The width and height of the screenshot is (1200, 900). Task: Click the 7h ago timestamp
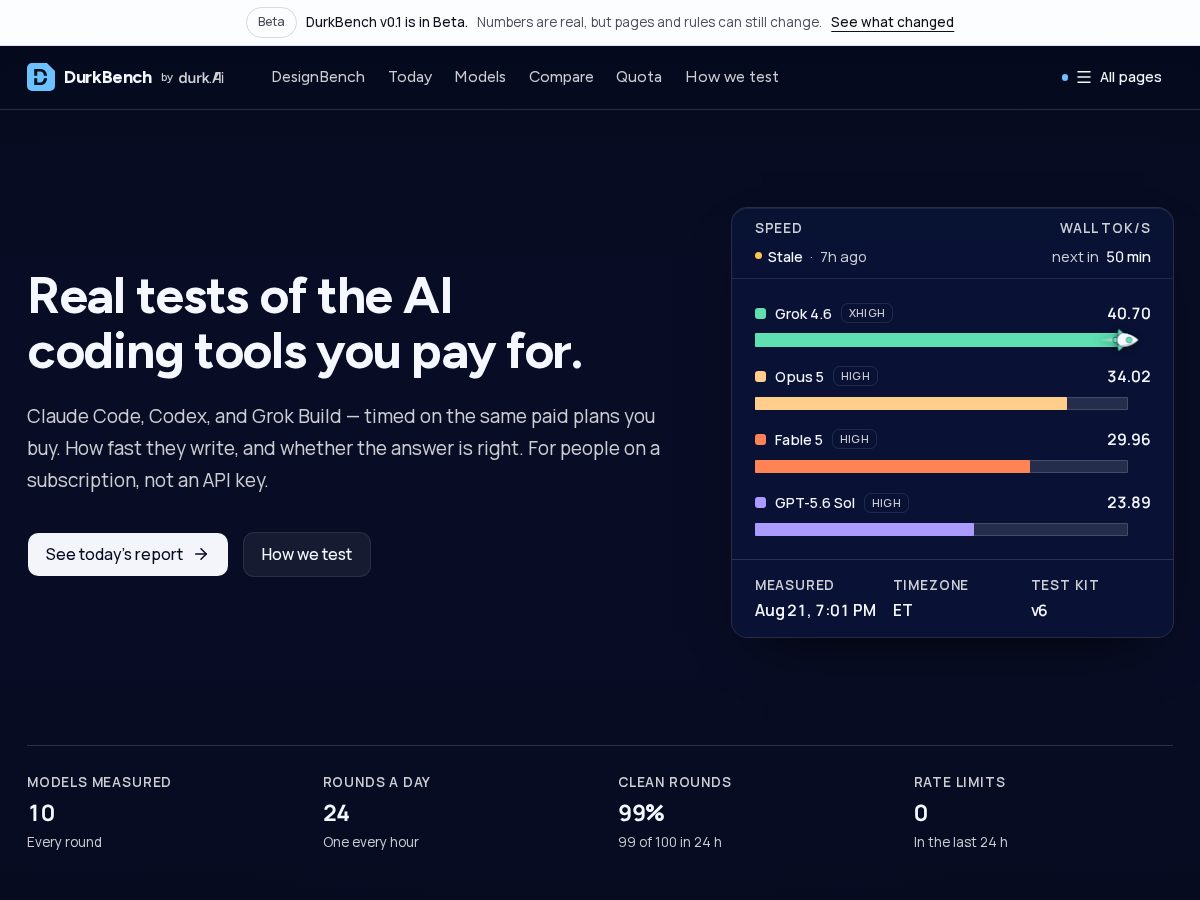click(843, 257)
